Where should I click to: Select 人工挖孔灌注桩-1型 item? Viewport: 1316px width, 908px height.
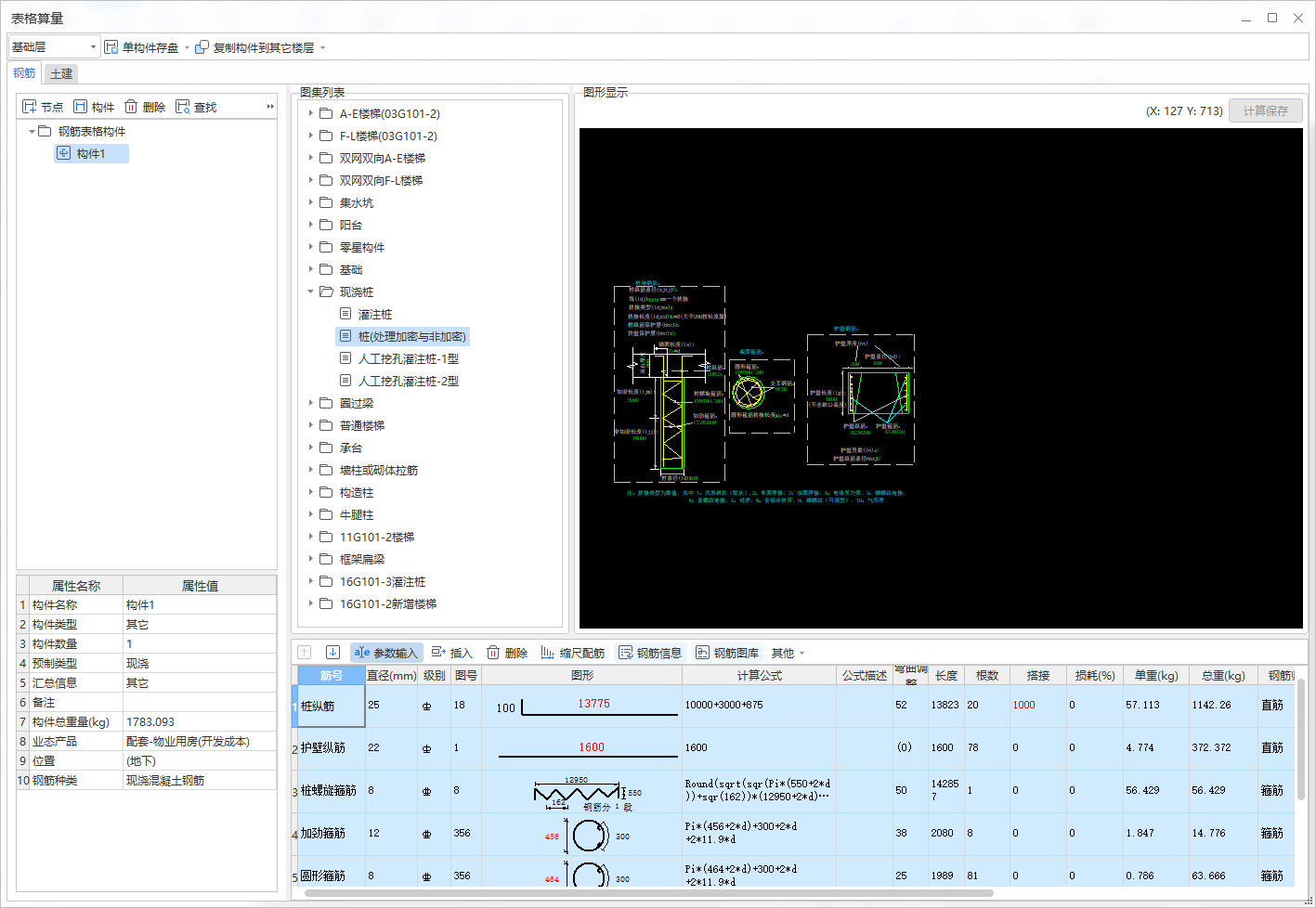(408, 358)
